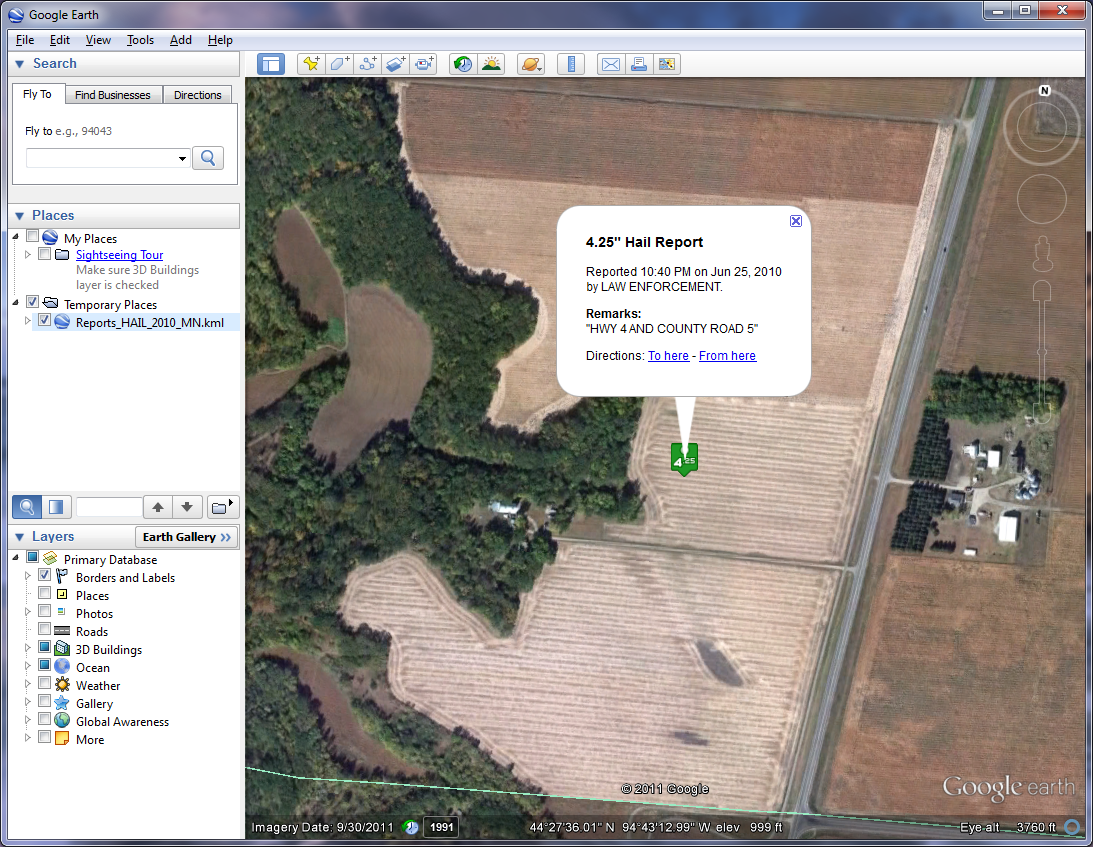The width and height of the screenshot is (1093, 847).
Task: Add a path tool
Action: coord(367,64)
